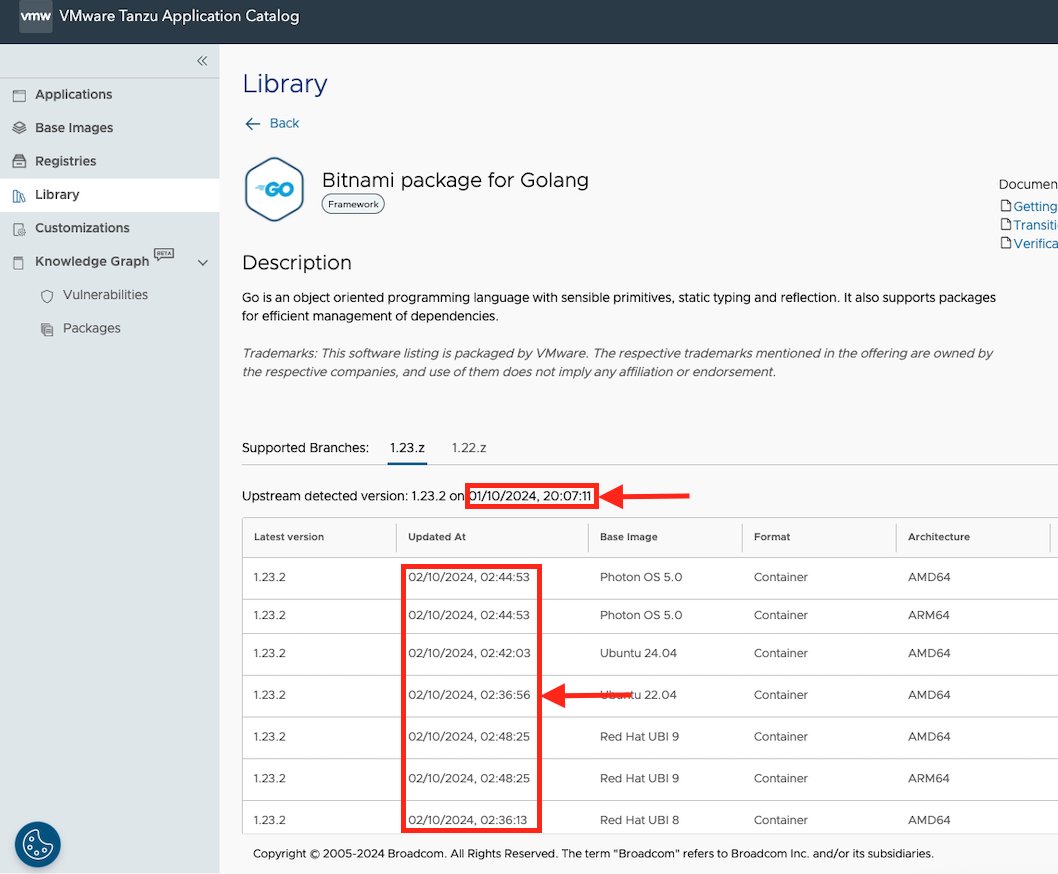Open Knowledge Graph section
This screenshot has height=874, width=1058.
click(x=92, y=261)
